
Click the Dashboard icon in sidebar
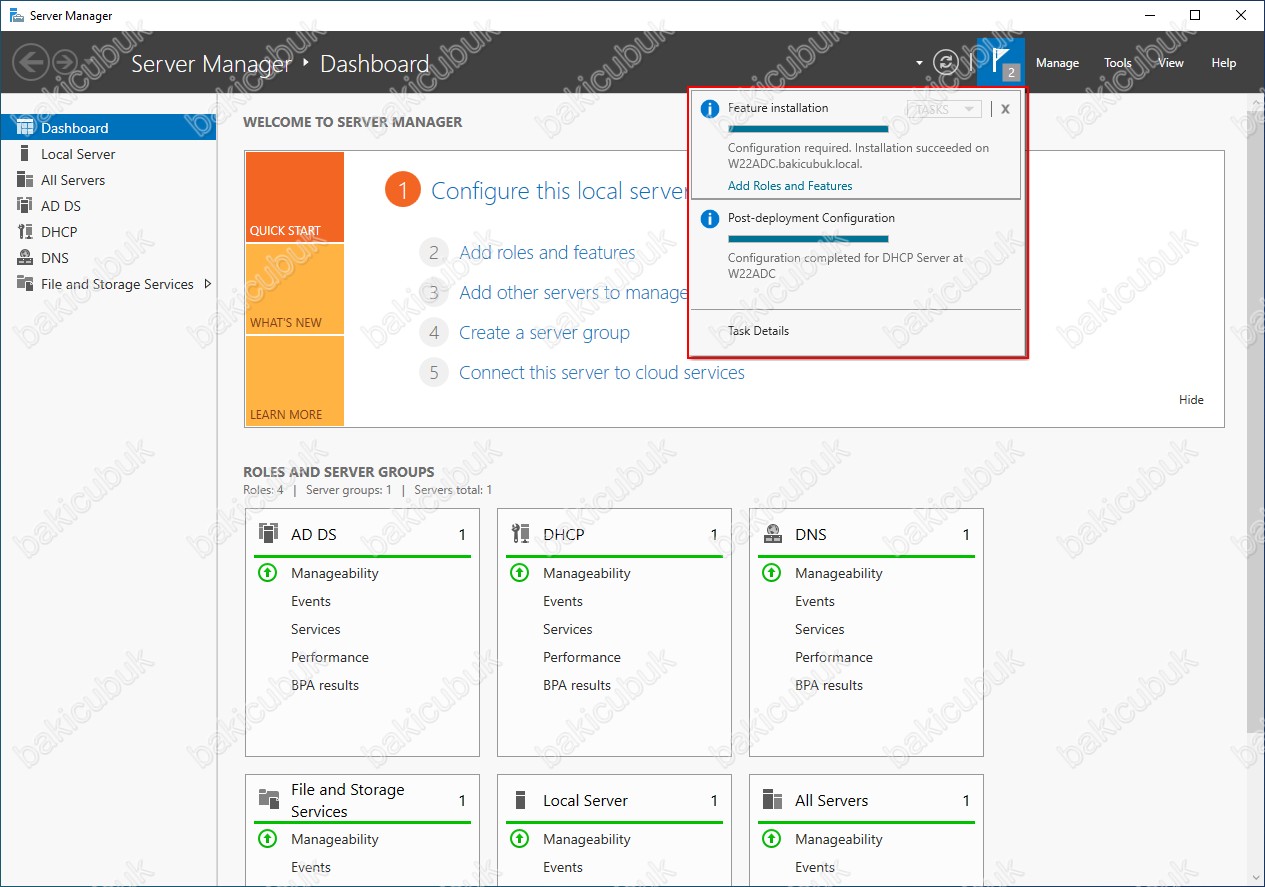coord(25,128)
